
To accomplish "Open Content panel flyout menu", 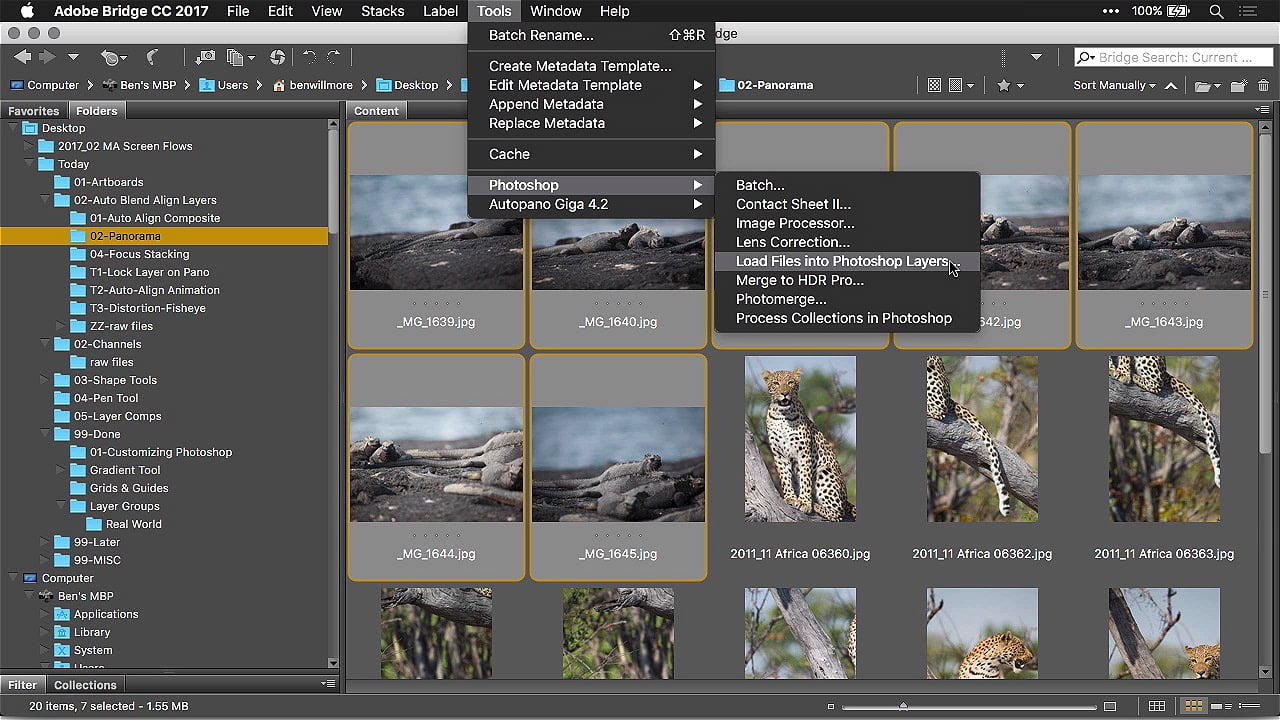I will (x=1263, y=110).
